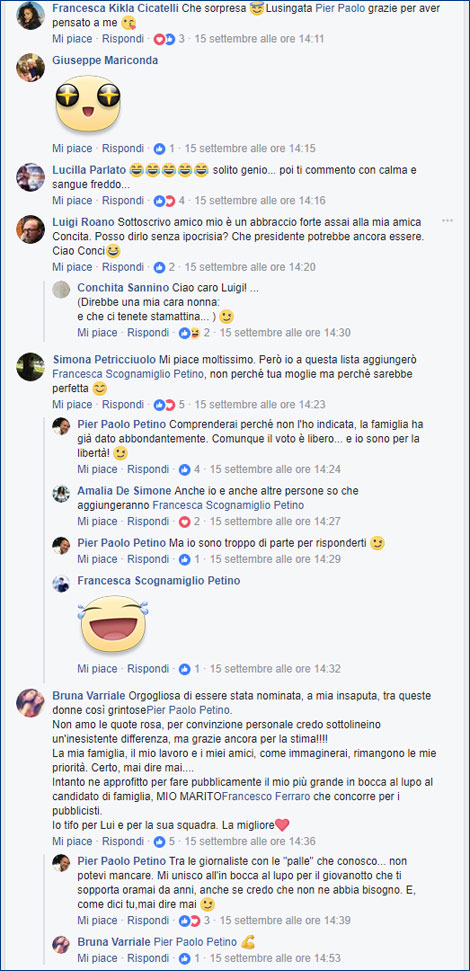
Task: Click Mi piace under Bruna Varriale's last reply
Action: click(97, 959)
